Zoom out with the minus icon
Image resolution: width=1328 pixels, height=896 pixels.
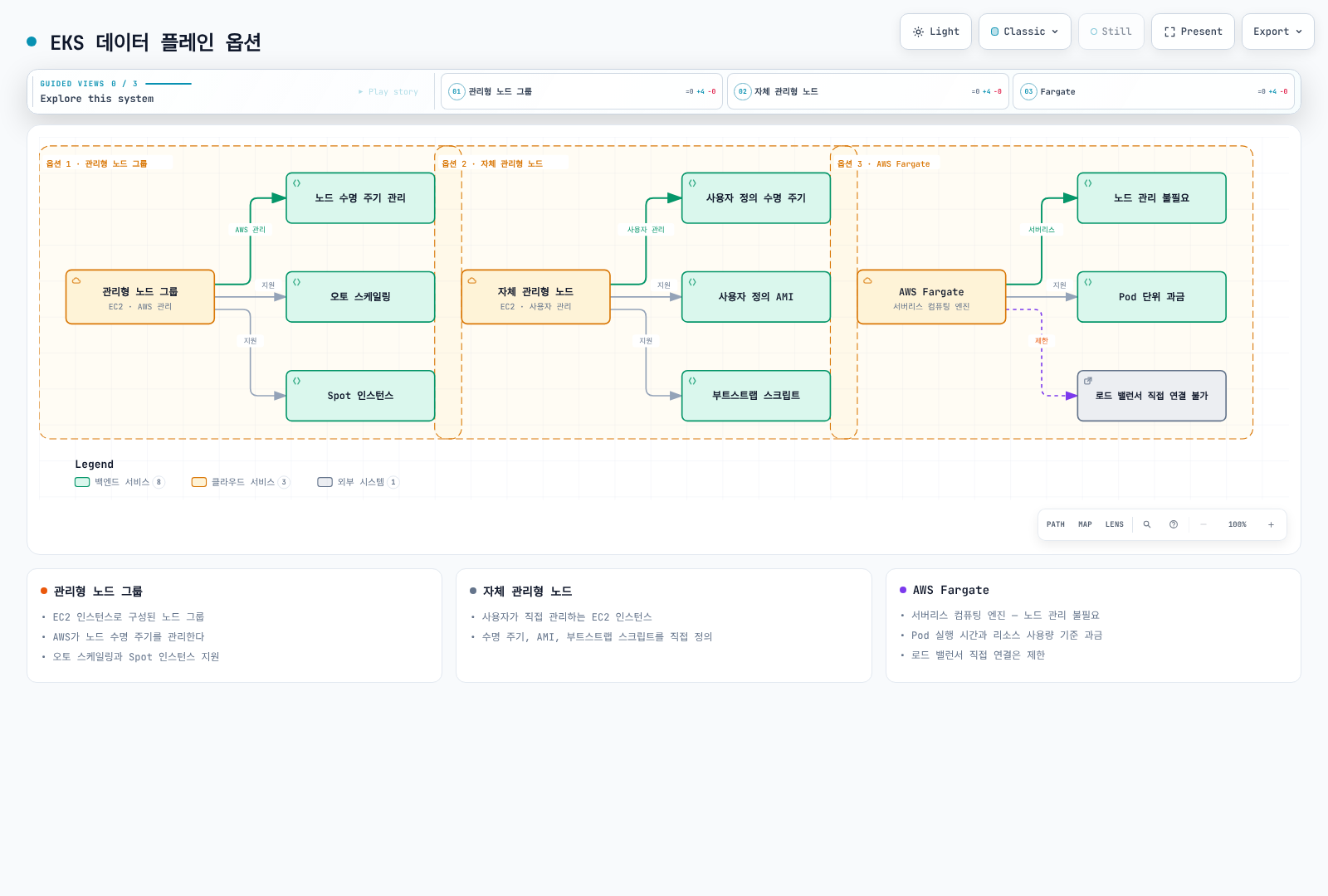[x=1203, y=524]
